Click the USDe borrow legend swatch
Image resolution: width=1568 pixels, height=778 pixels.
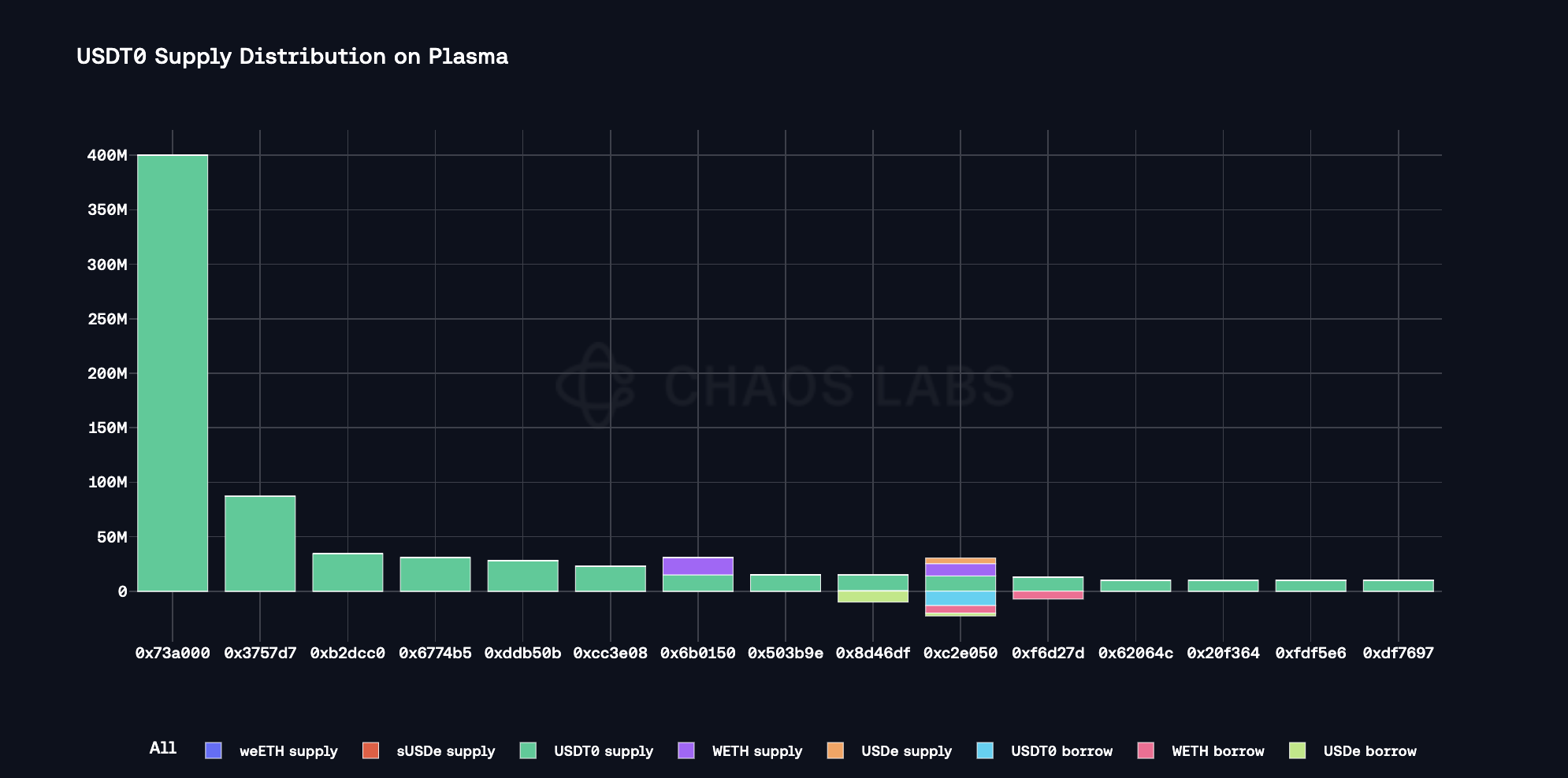[x=1297, y=750]
